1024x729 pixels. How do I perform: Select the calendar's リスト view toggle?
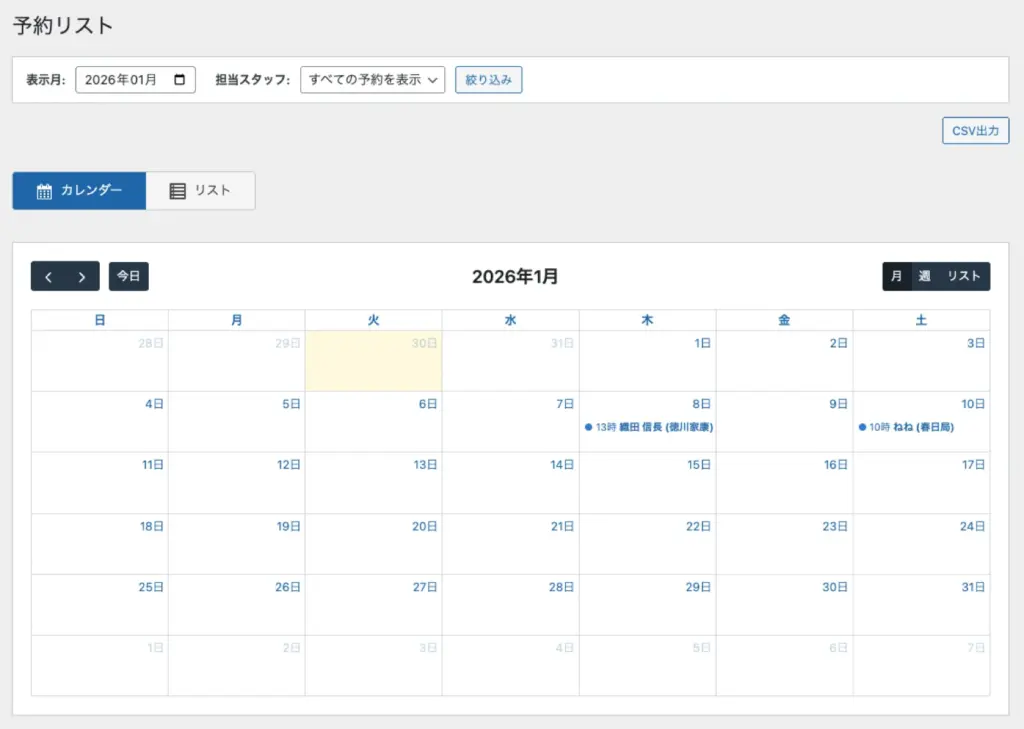coord(963,277)
